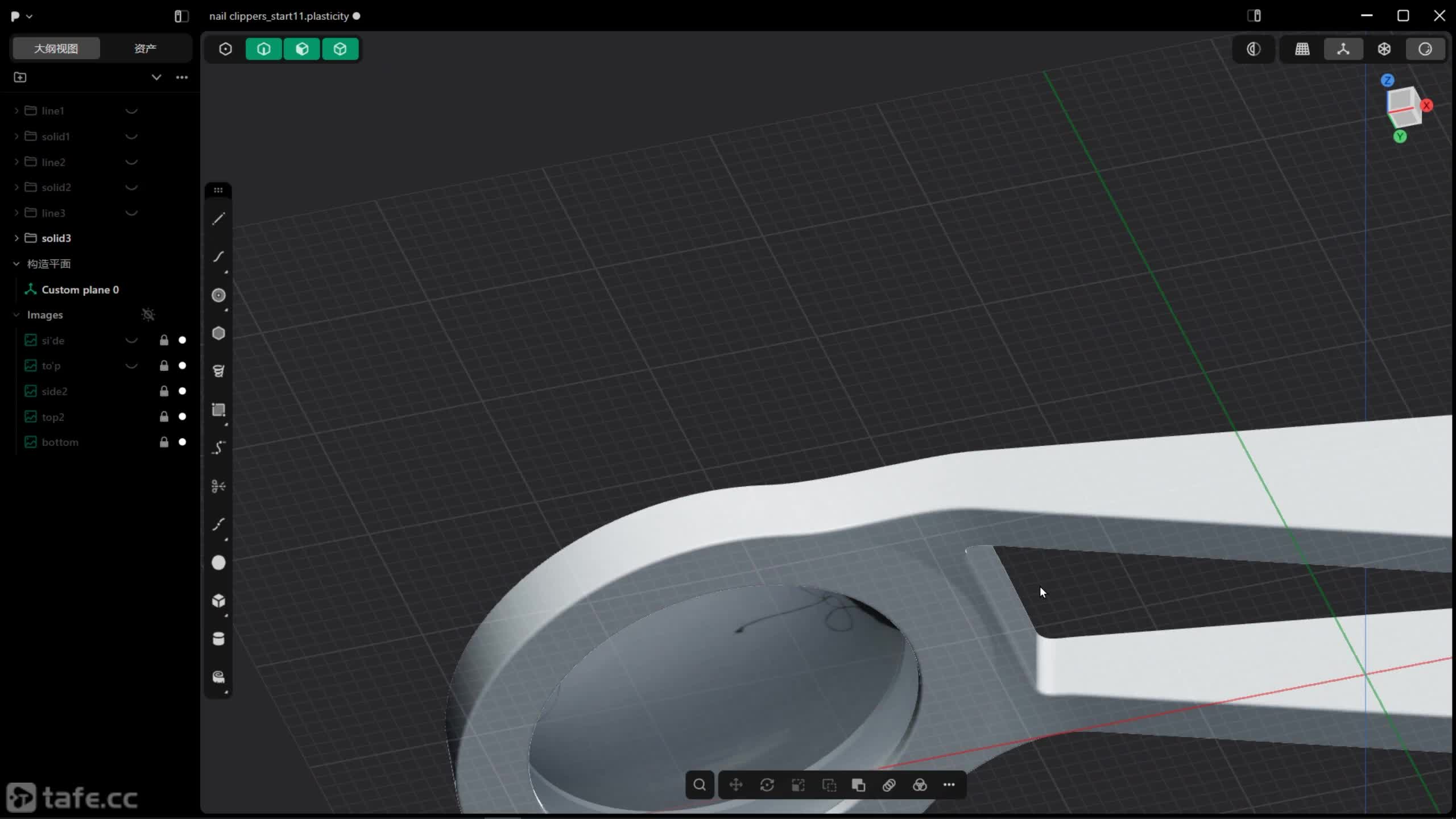The width and height of the screenshot is (1456, 819).
Task: Unlock the top2 image
Action: (164, 417)
